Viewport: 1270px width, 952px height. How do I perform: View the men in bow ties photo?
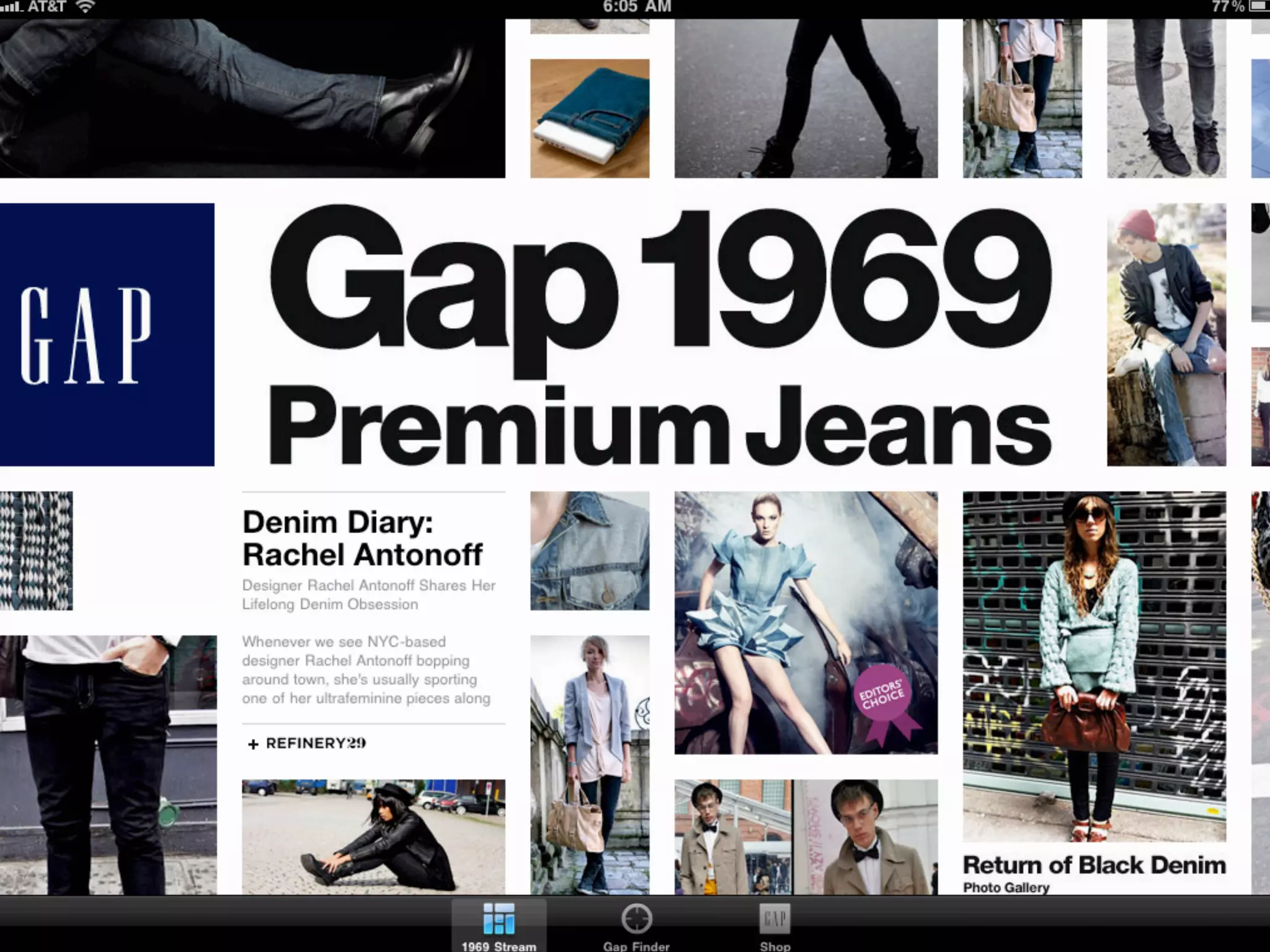(806, 837)
